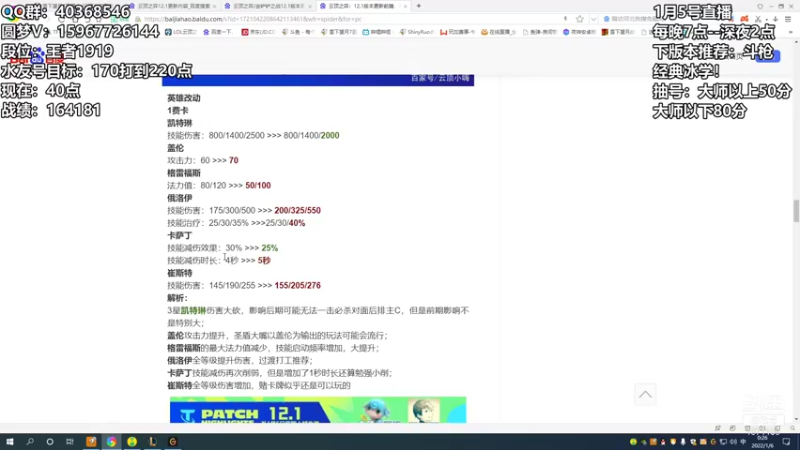This screenshot has height=450, width=800.
Task: Click the 盖伦 hero heading
Action: 176,148
